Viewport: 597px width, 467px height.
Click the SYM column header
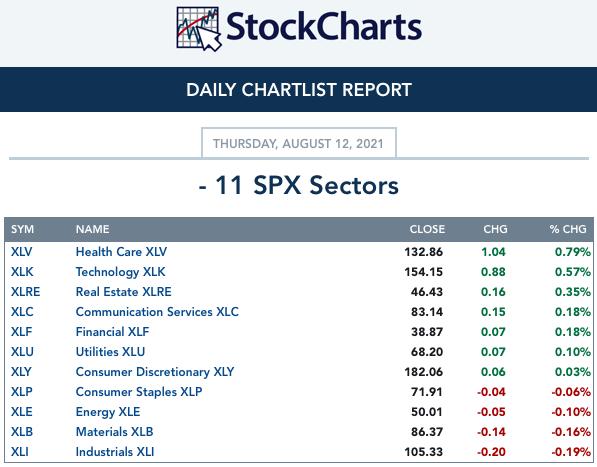coord(22,229)
